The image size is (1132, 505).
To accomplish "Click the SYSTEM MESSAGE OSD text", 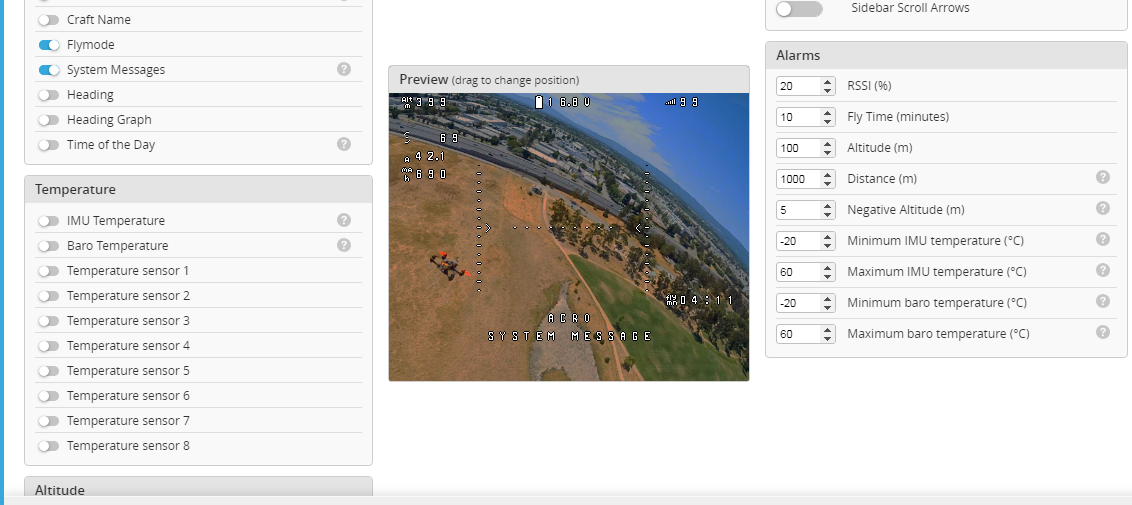I will [x=570, y=336].
